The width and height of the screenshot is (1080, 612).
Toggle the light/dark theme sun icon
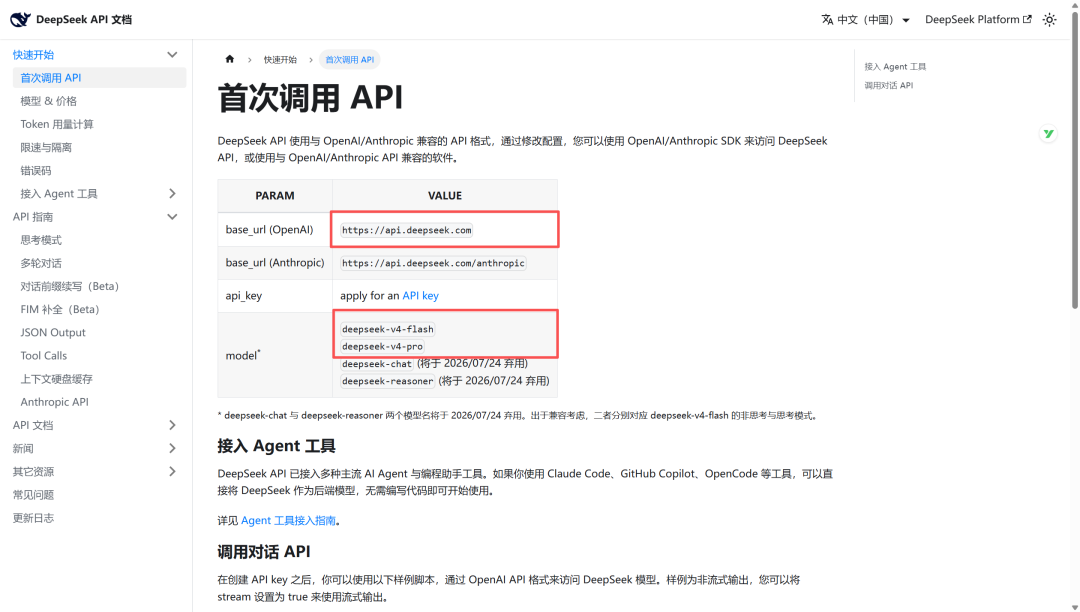point(1049,20)
